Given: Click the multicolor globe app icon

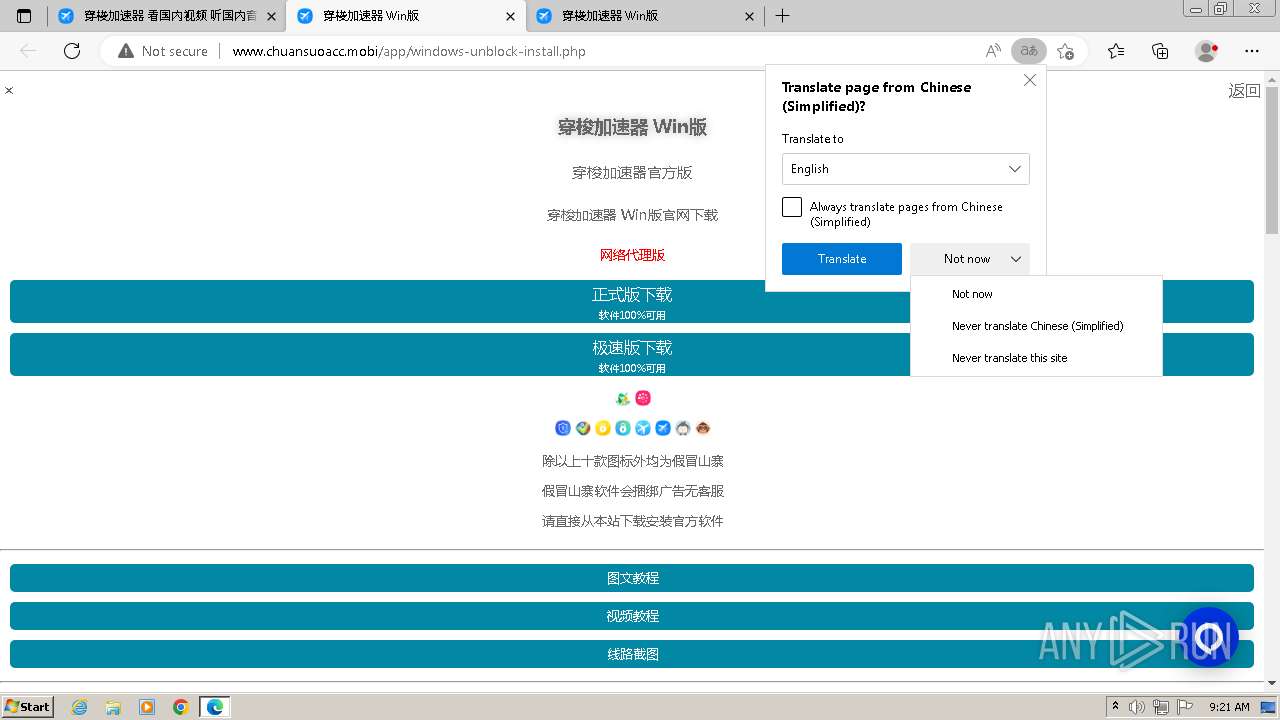Looking at the screenshot, I should (x=583, y=428).
